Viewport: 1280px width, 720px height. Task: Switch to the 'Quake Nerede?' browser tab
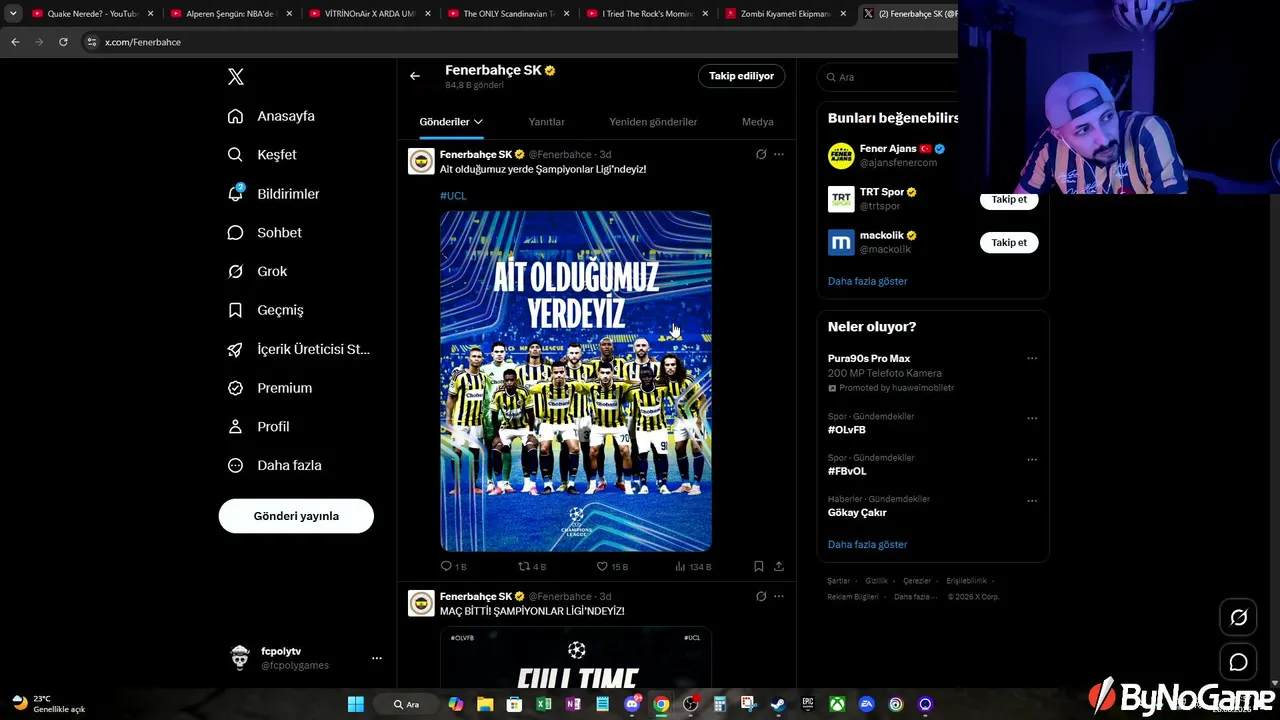[93, 14]
